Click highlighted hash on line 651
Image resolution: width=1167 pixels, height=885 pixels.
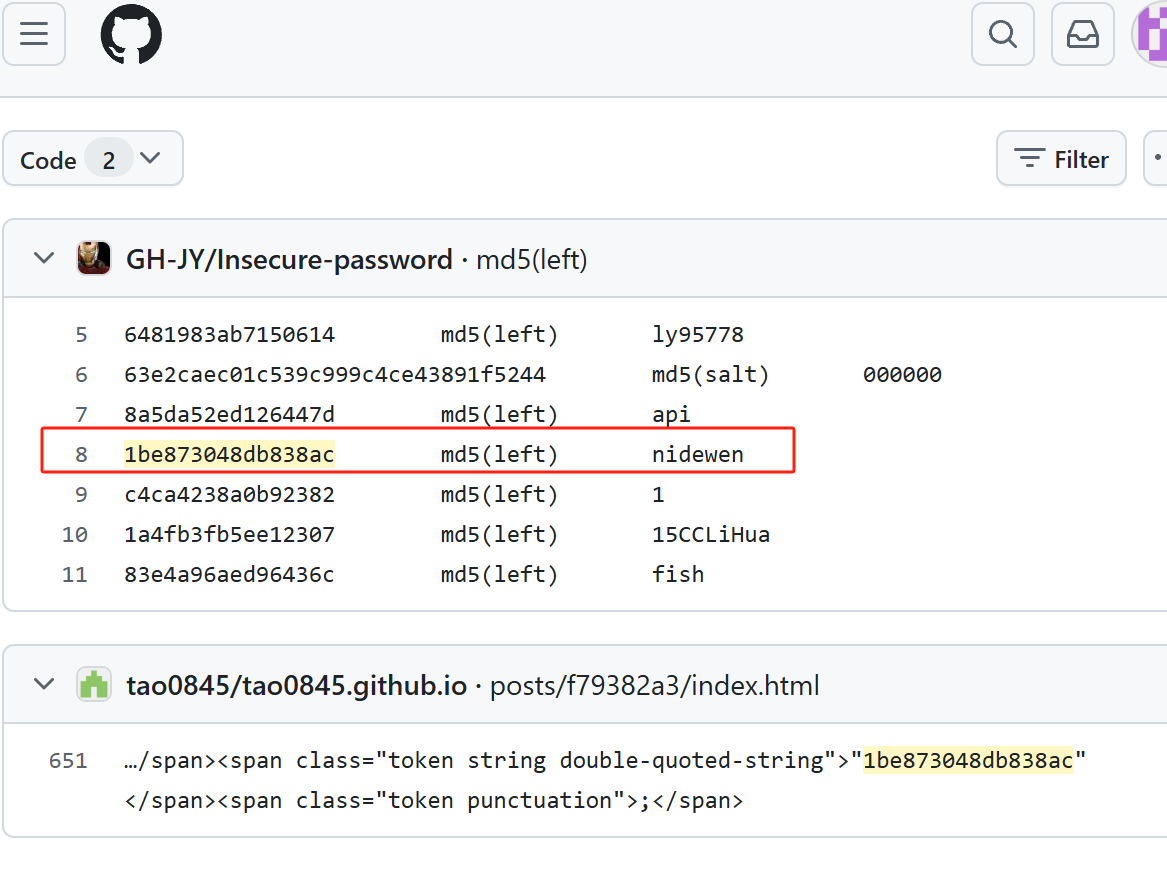968,761
